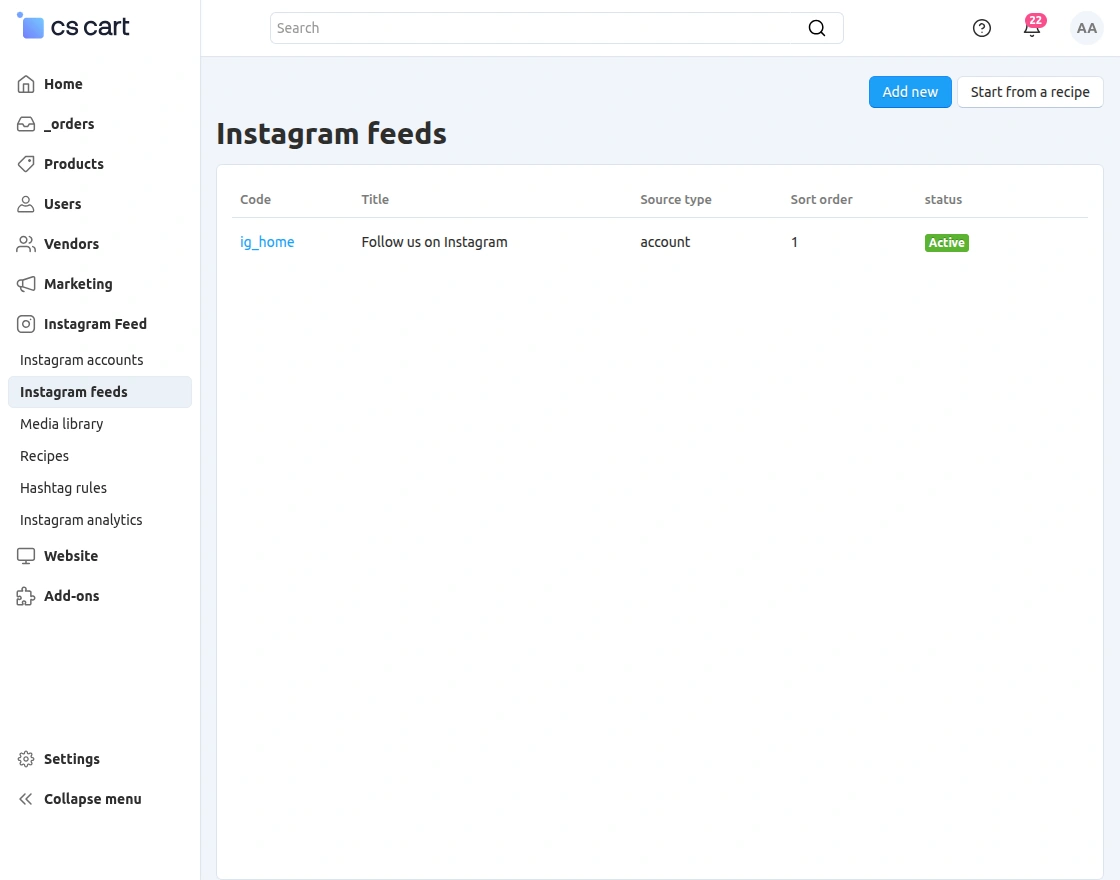Click the Source type column header
Image resolution: width=1120 pixels, height=880 pixels.
pyautogui.click(x=676, y=199)
